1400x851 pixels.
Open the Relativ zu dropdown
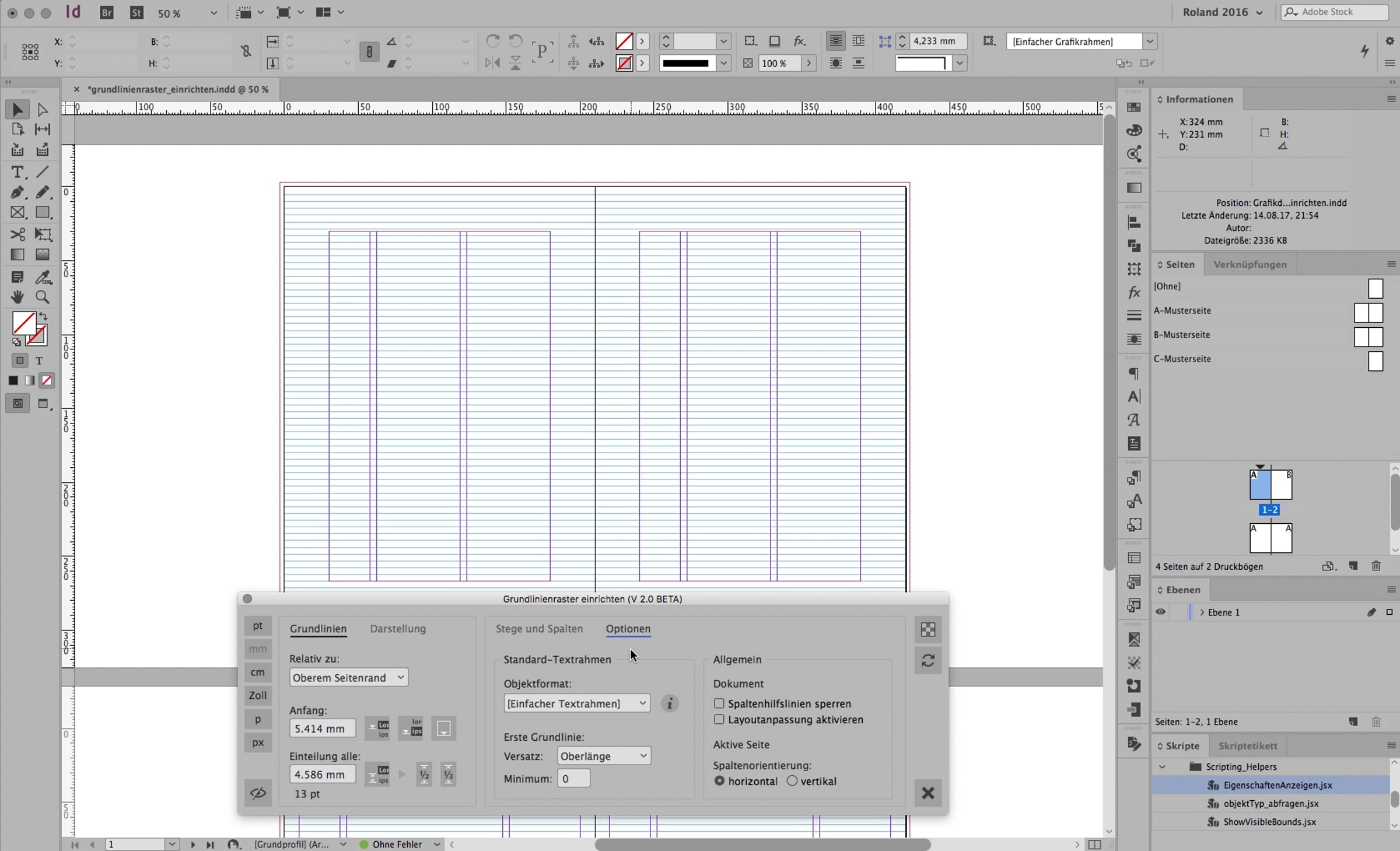(x=349, y=677)
